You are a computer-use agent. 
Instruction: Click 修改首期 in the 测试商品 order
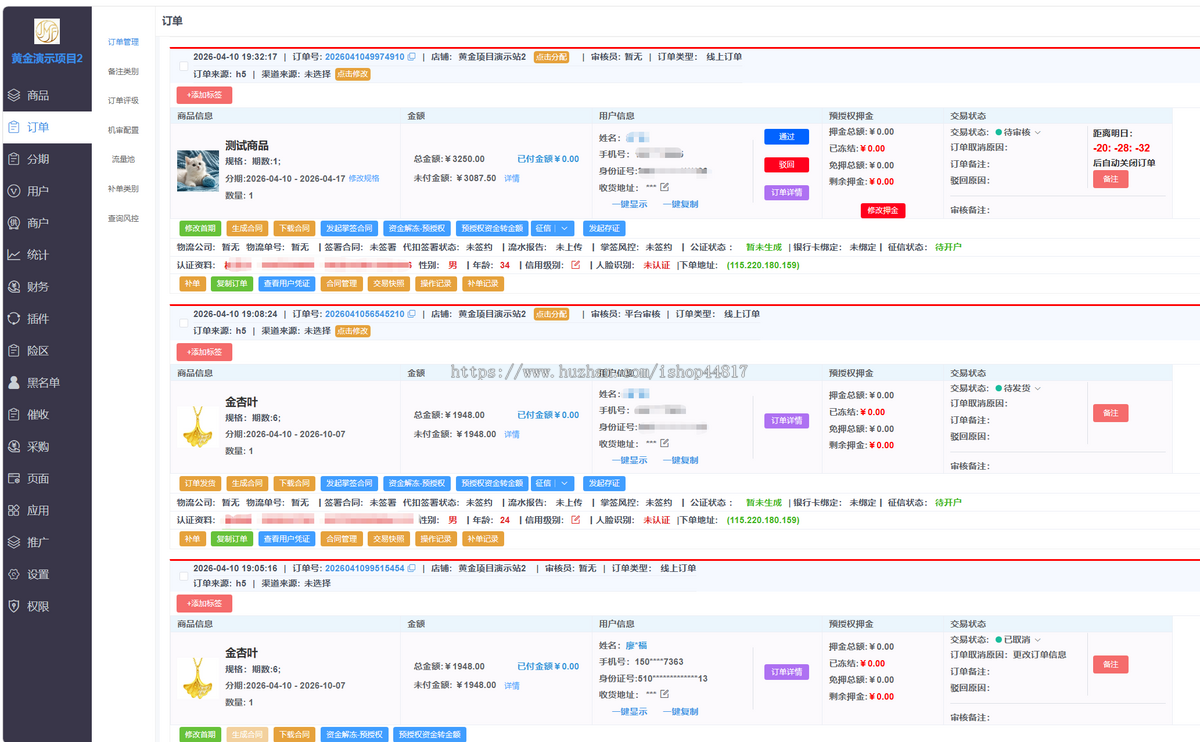pyautogui.click(x=200, y=228)
